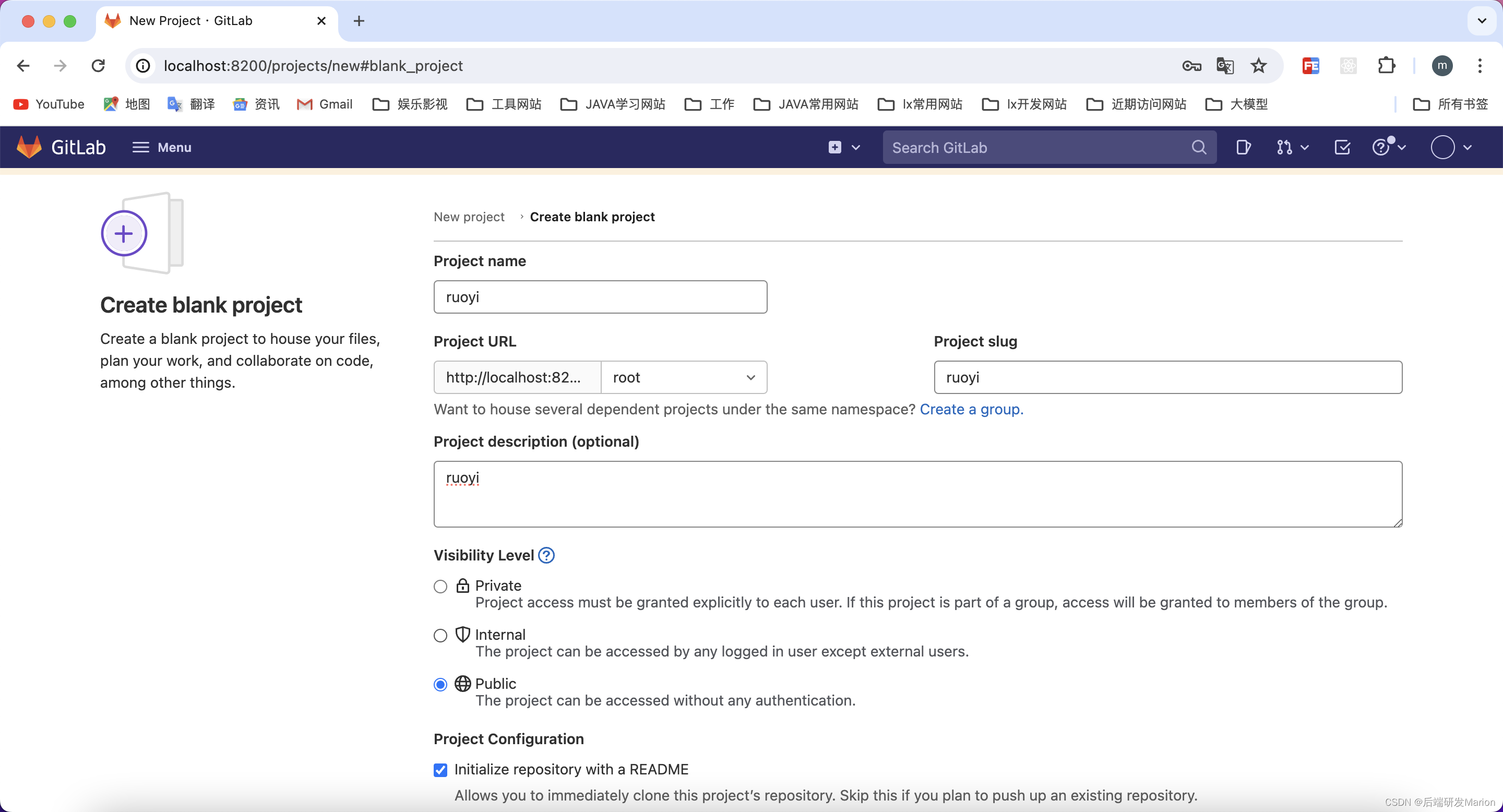Click the New item plus icon

pos(835,147)
